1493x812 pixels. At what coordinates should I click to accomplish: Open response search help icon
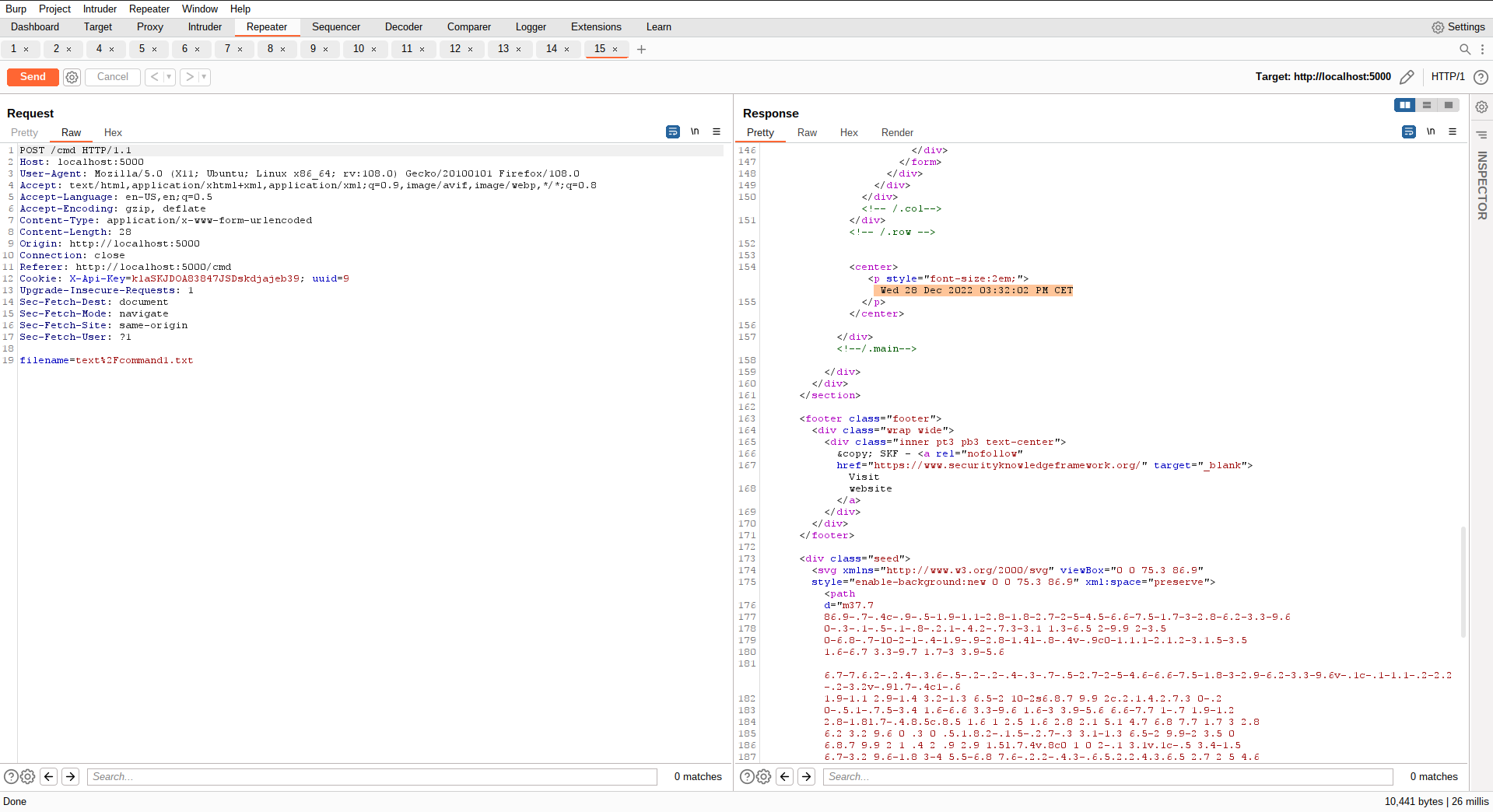coord(747,776)
